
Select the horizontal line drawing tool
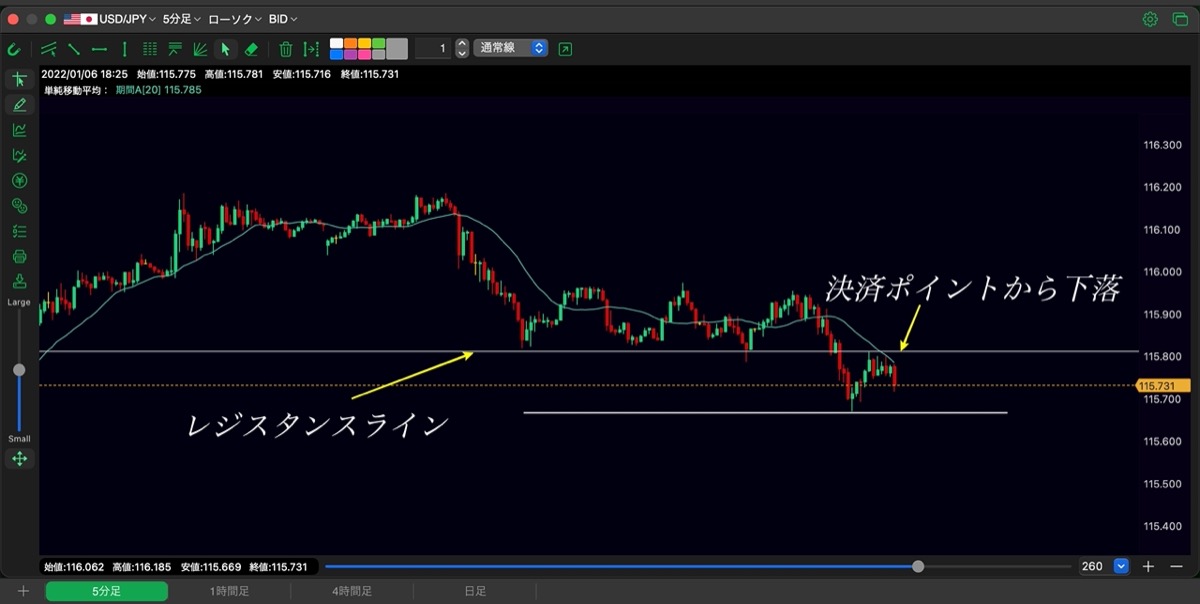tap(99, 48)
